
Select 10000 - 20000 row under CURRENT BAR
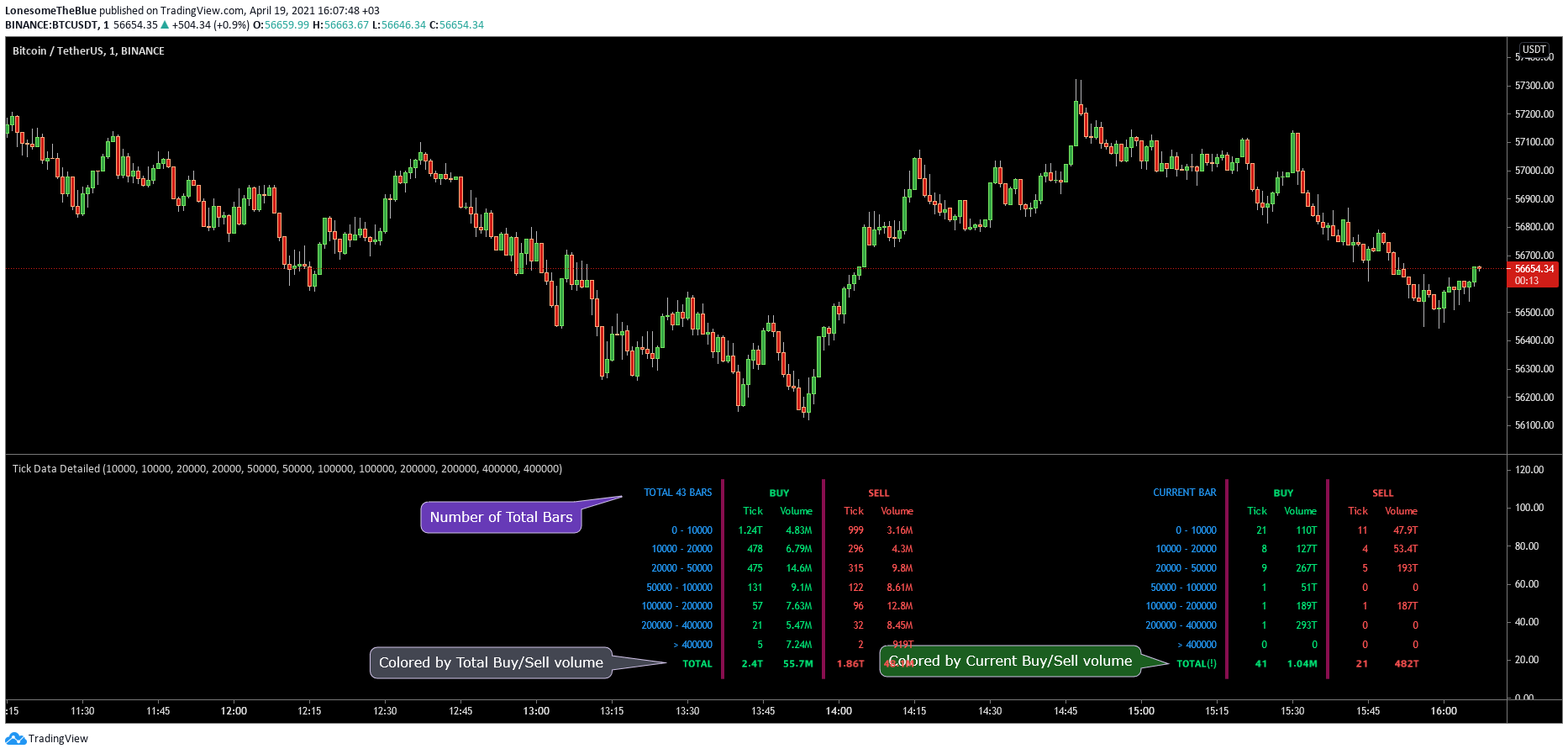(1186, 549)
